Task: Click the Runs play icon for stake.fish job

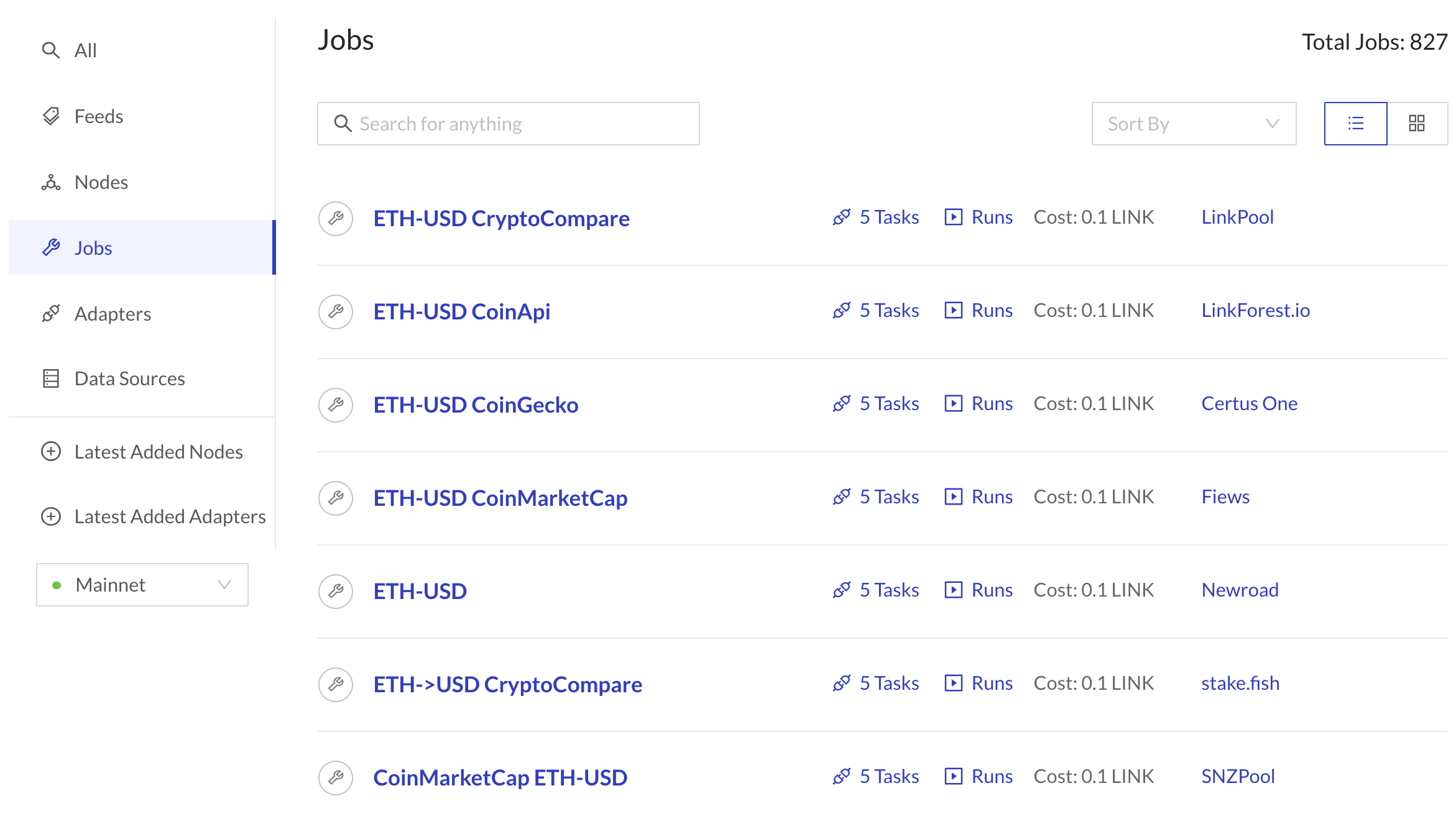Action: pos(953,683)
